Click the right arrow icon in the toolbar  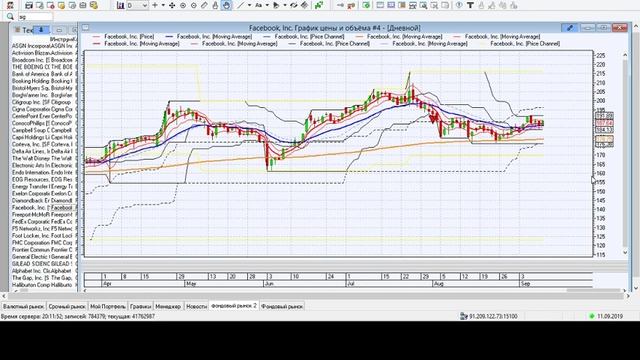340,5
